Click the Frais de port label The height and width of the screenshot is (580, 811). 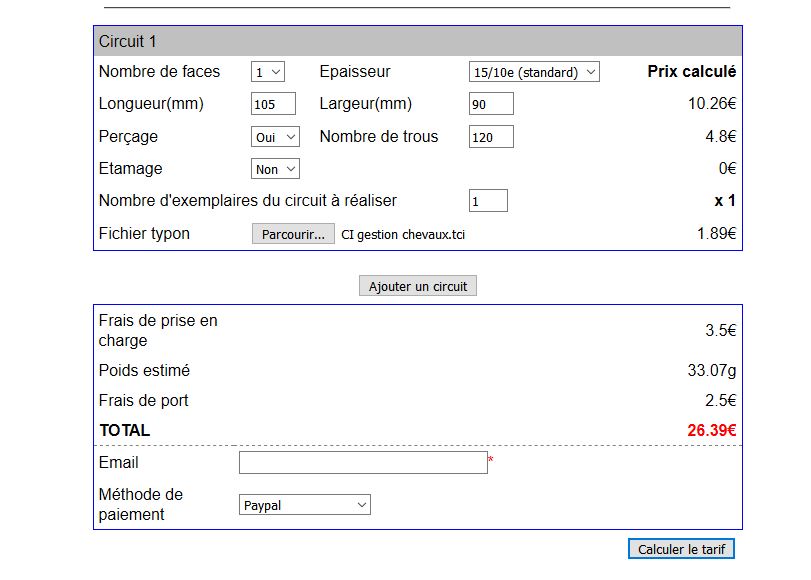144,401
